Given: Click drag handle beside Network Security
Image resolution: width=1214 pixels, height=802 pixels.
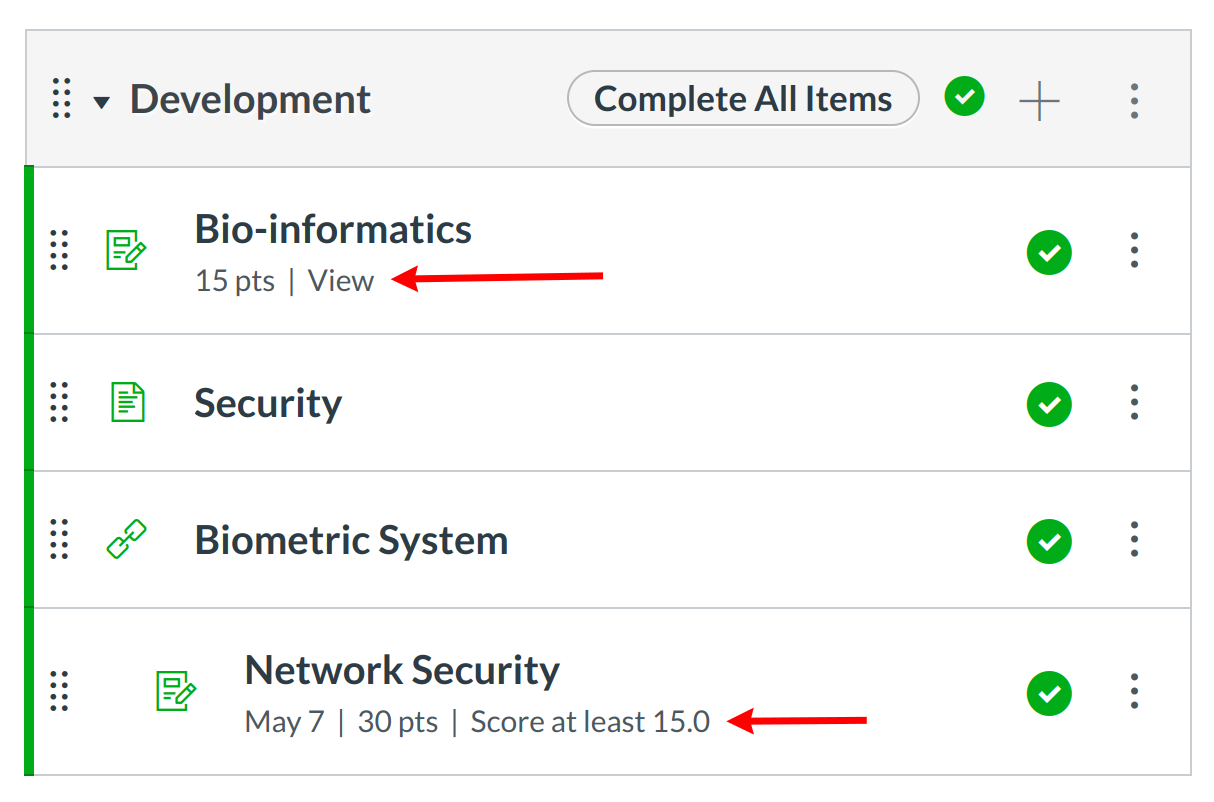Looking at the screenshot, I should (x=59, y=691).
